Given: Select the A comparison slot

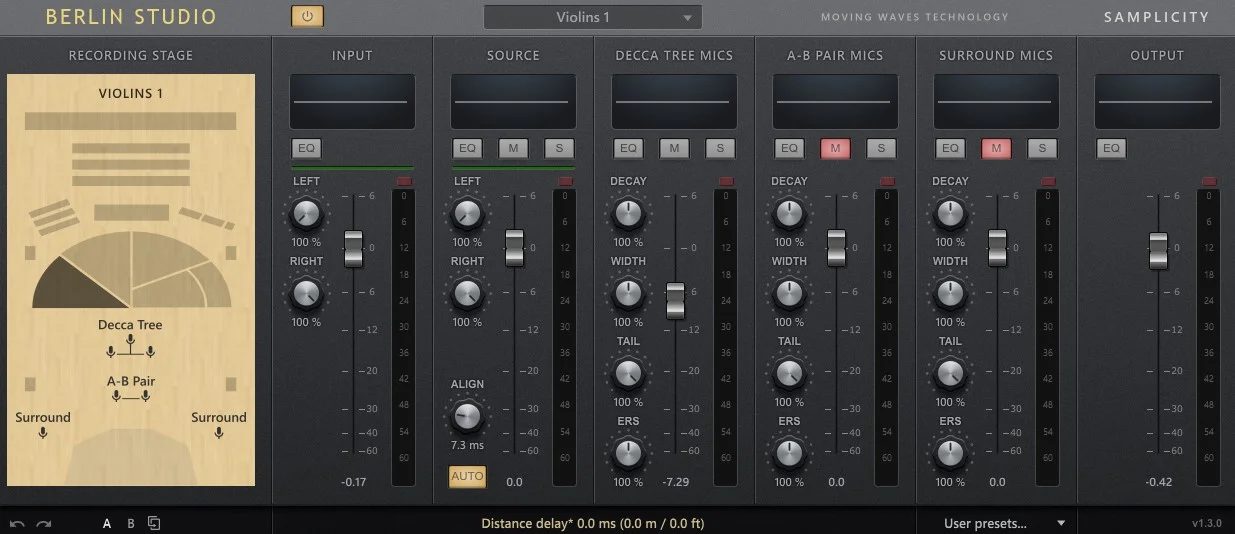Looking at the screenshot, I should (x=107, y=523).
